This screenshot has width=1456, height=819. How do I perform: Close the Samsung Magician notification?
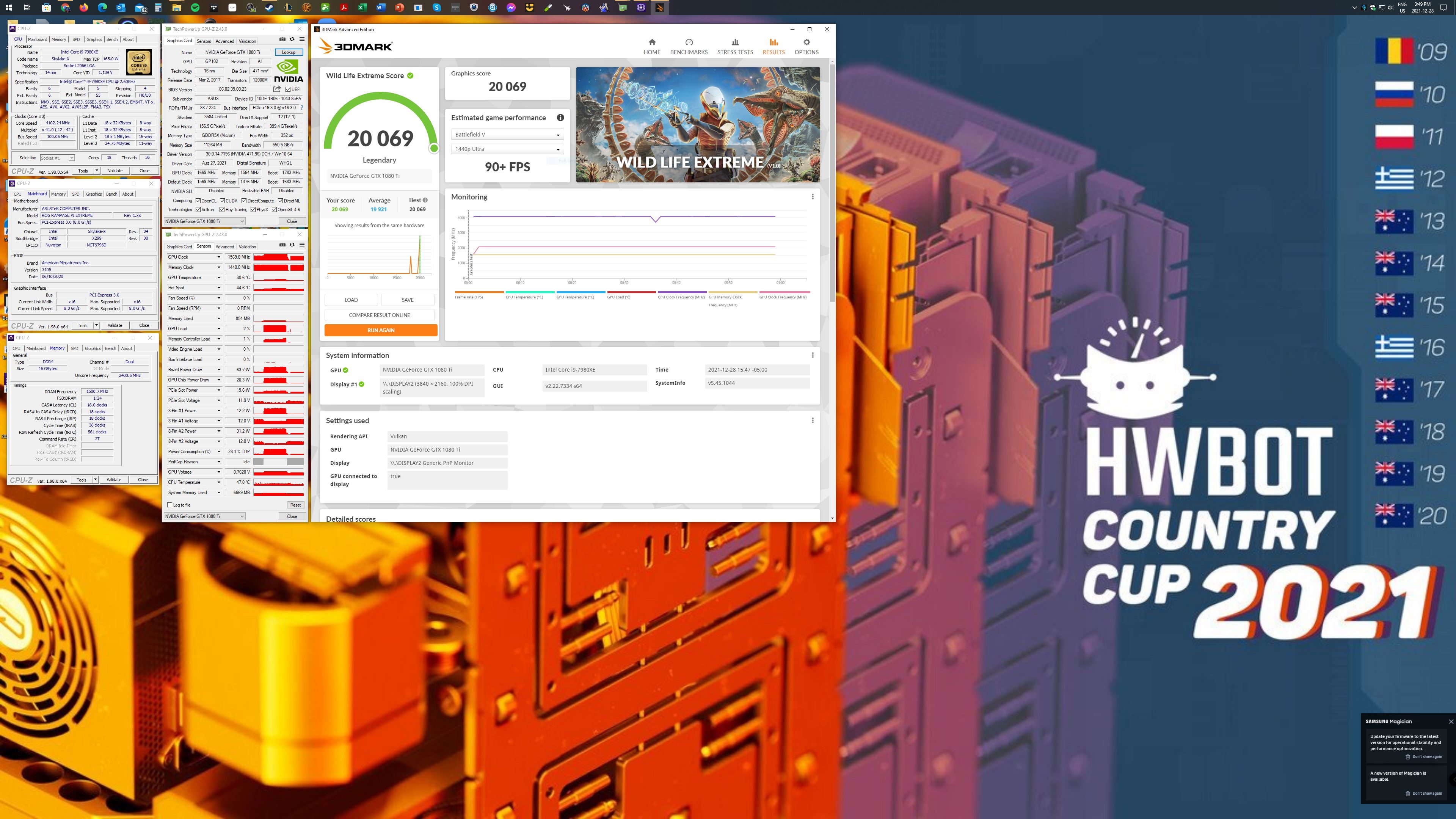(1450, 721)
